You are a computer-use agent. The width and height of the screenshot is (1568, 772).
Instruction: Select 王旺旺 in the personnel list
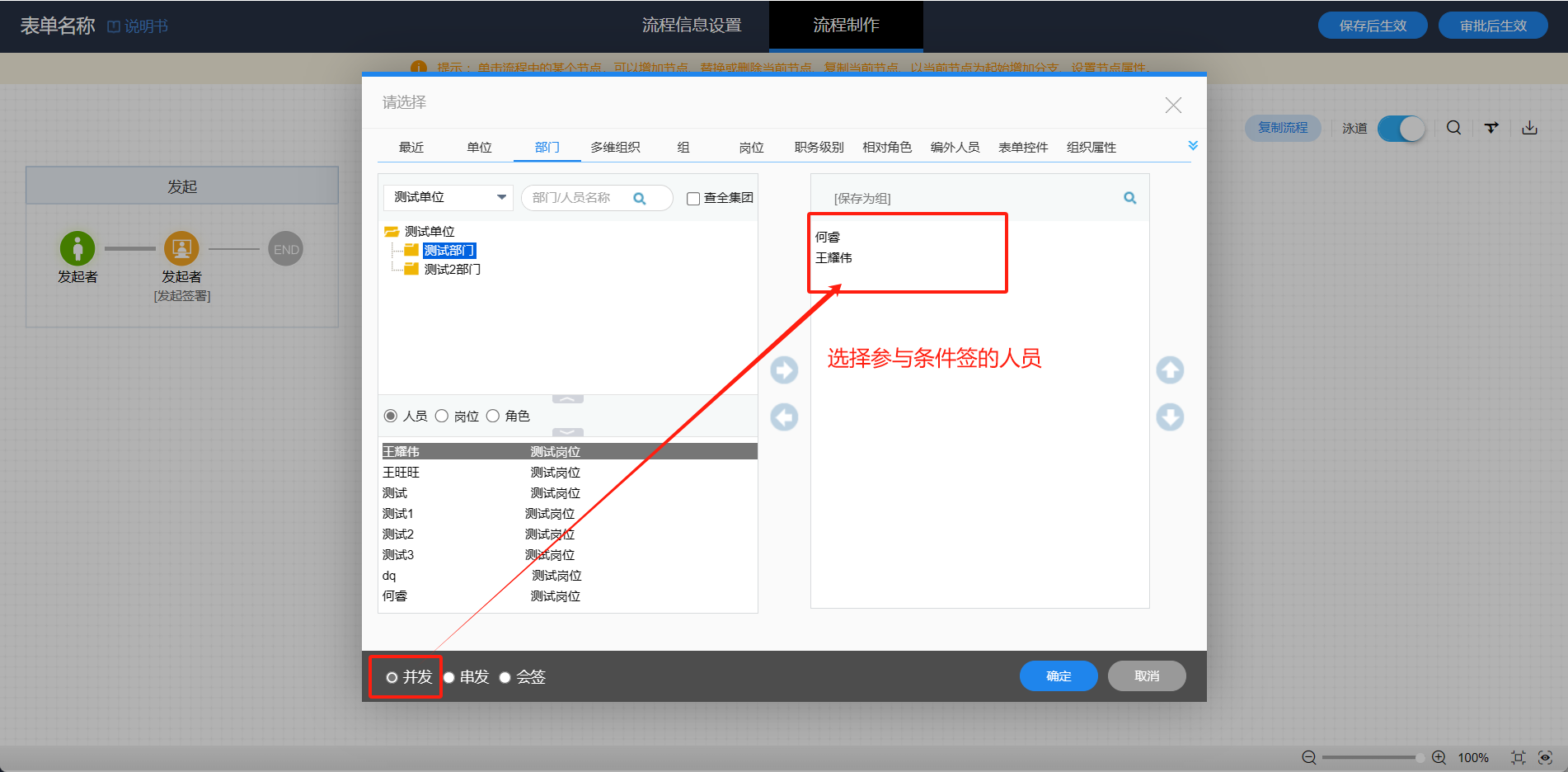coord(401,473)
